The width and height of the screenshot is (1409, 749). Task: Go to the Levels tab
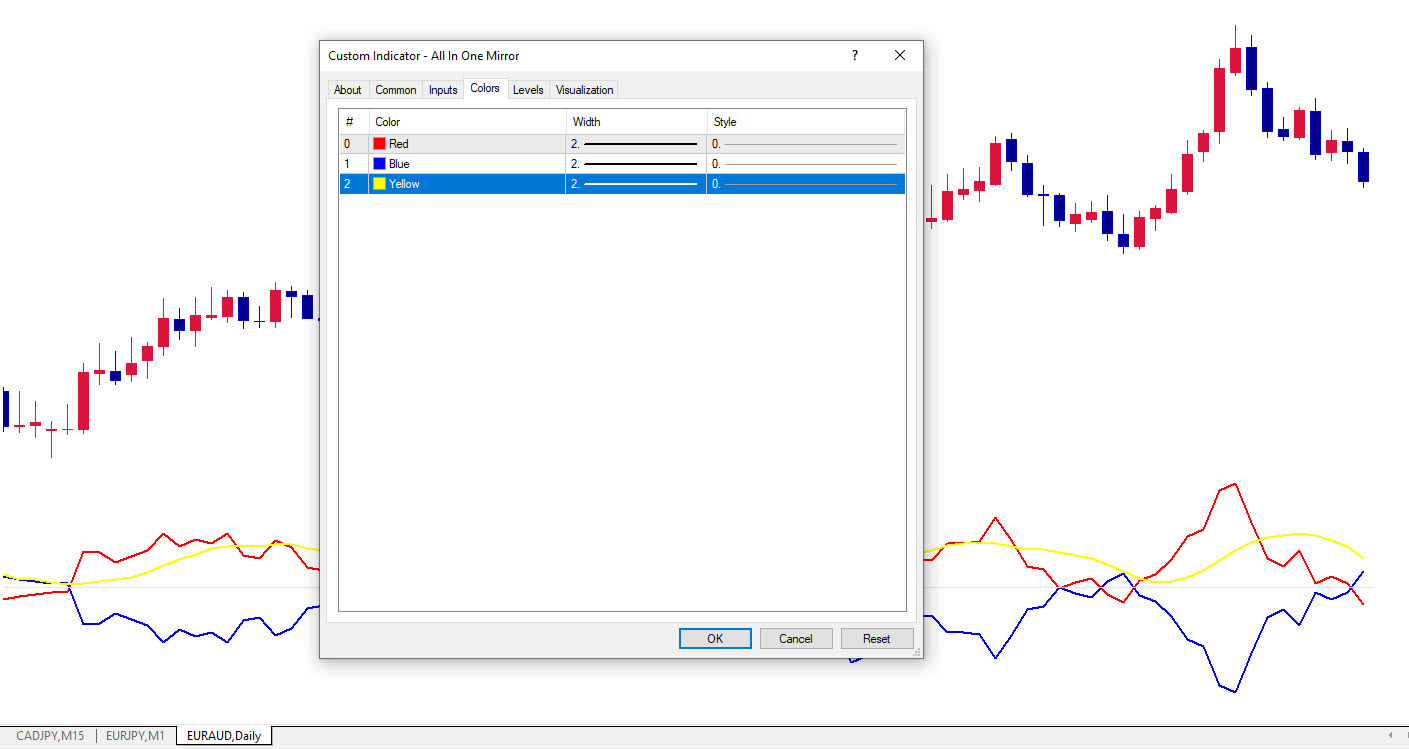click(528, 90)
